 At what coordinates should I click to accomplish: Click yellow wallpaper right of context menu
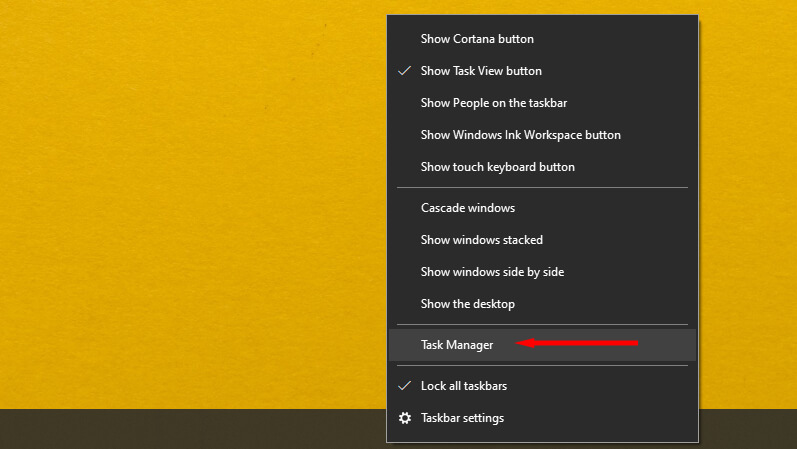pyautogui.click(x=748, y=200)
